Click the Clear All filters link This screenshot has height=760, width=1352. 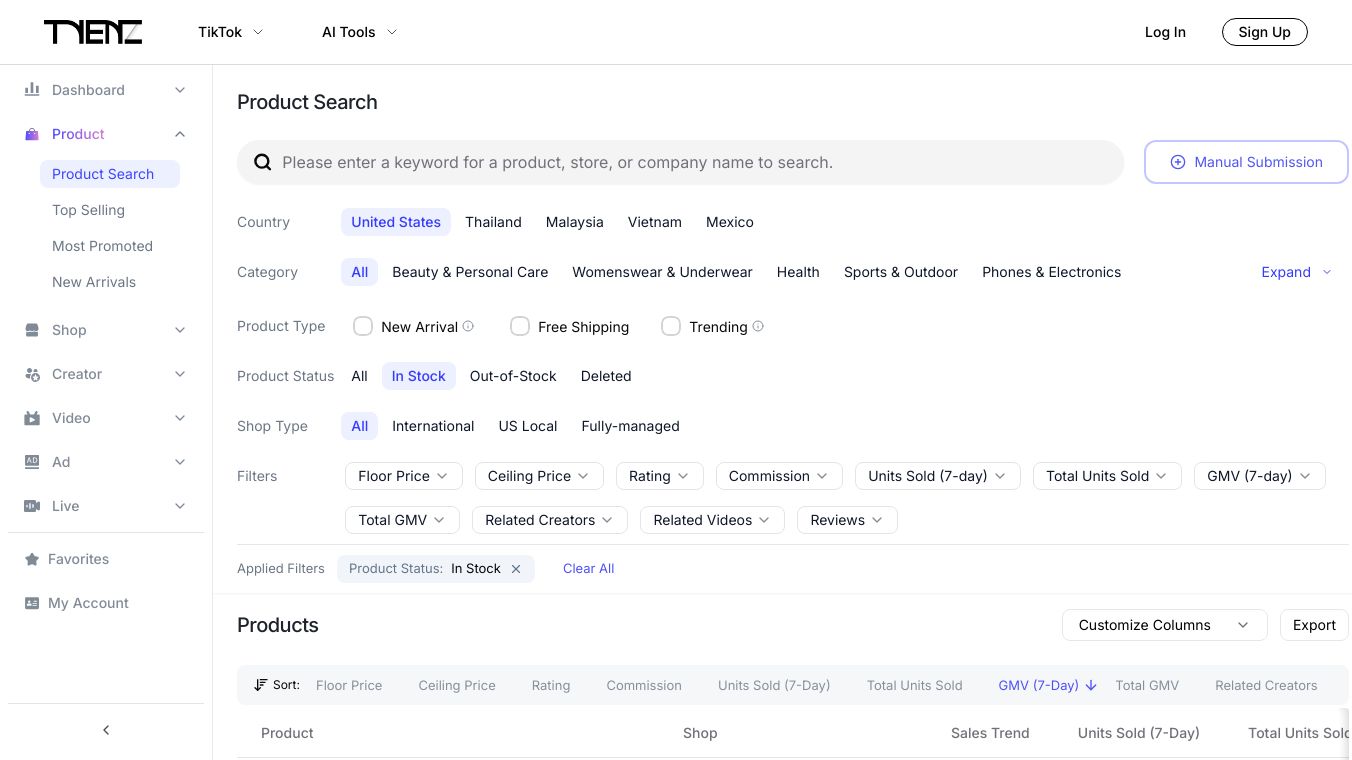coord(588,569)
